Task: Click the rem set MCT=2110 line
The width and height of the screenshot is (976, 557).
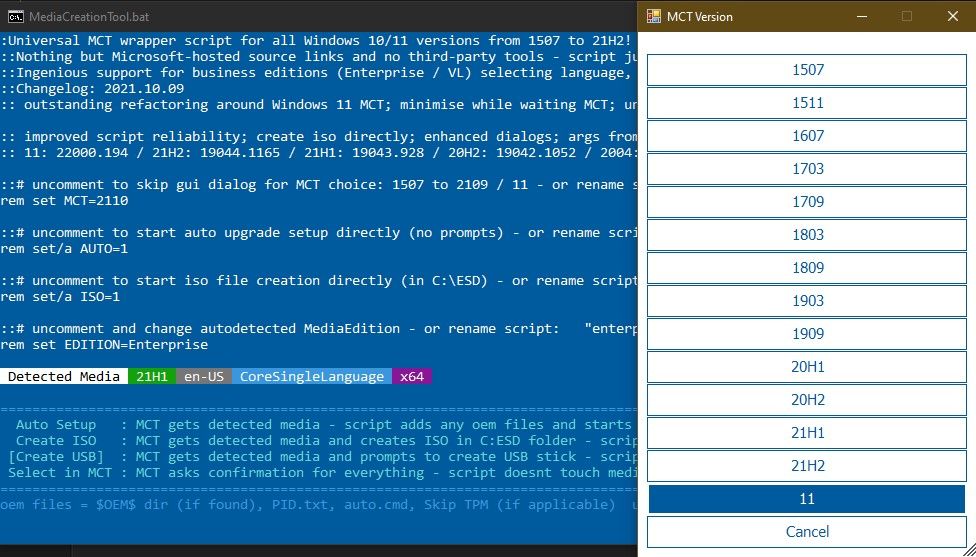Action: (64, 201)
